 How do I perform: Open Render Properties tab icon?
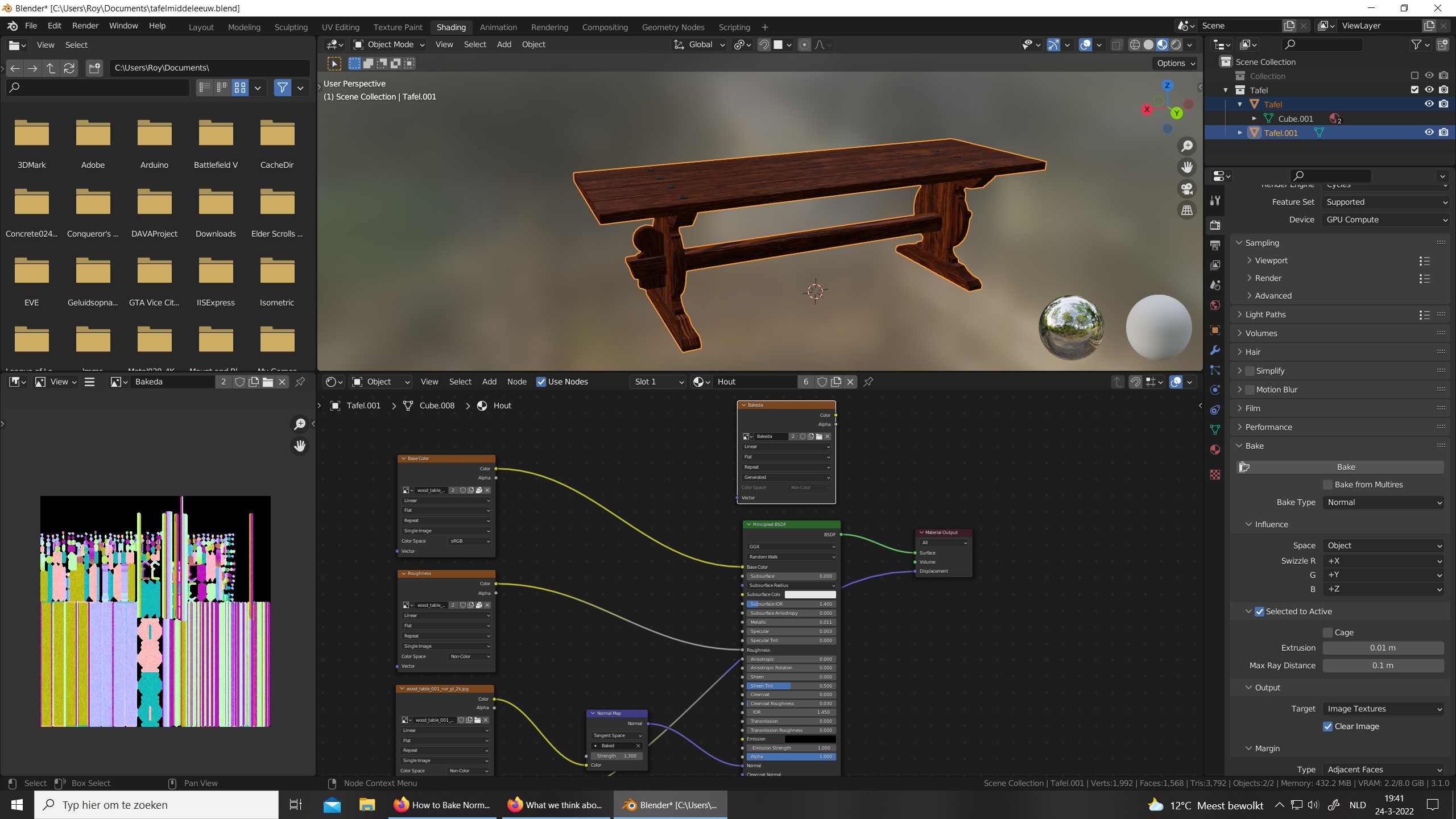tap(1215, 225)
